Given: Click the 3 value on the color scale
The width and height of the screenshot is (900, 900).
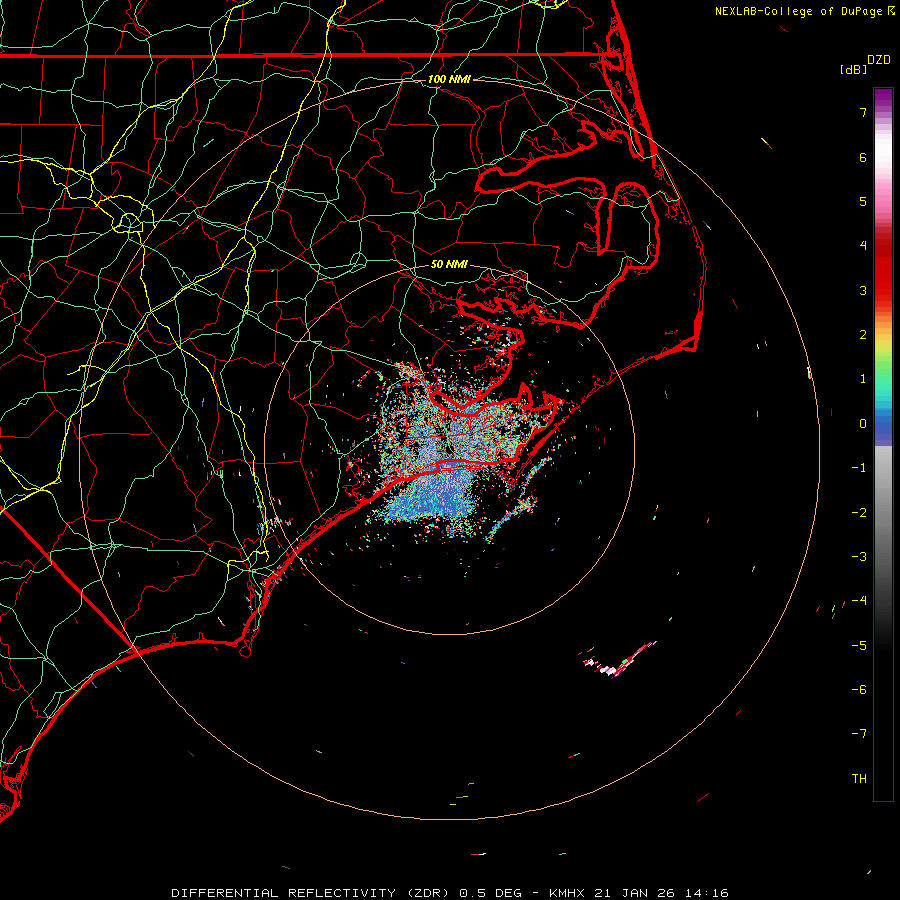Looking at the screenshot, I should pyautogui.click(x=863, y=290).
